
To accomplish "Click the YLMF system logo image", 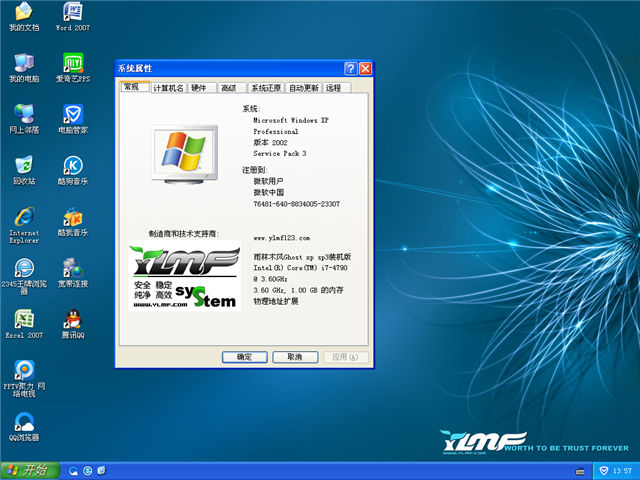I will 184,276.
